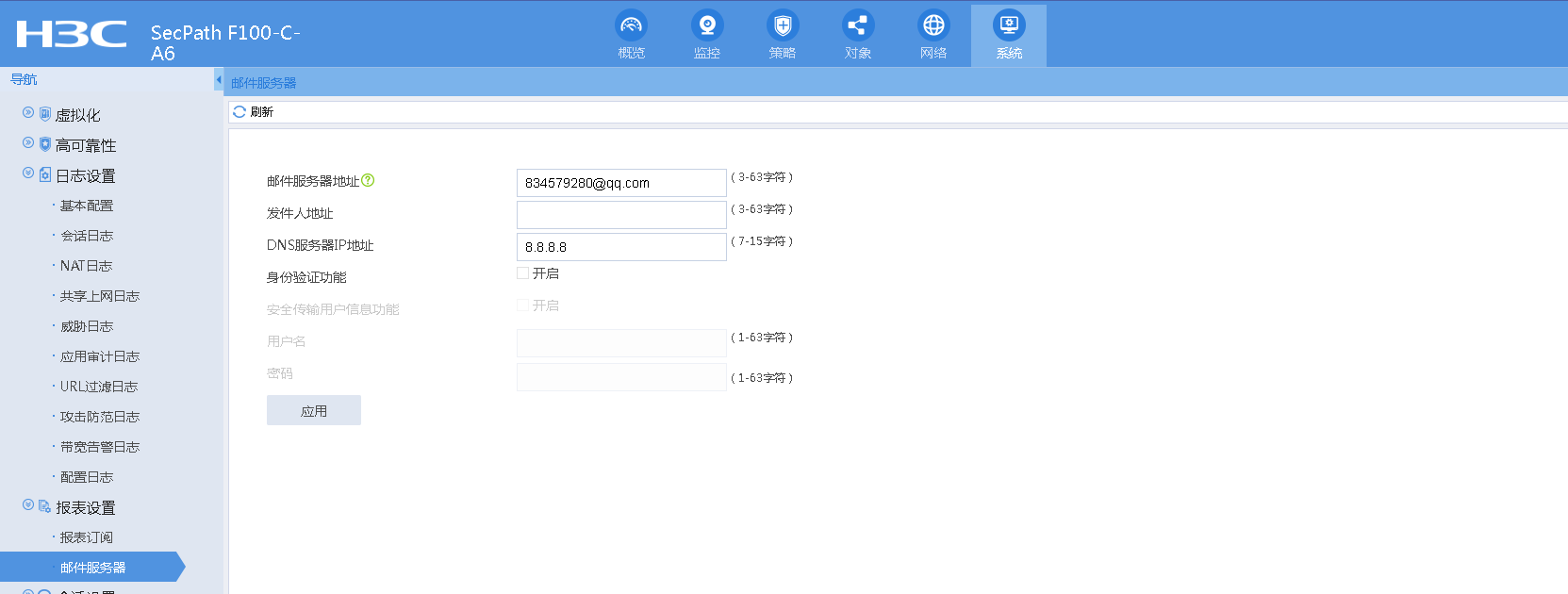Image resolution: width=1568 pixels, height=594 pixels.
Task: Open the 监控 monitoring icon
Action: (707, 25)
